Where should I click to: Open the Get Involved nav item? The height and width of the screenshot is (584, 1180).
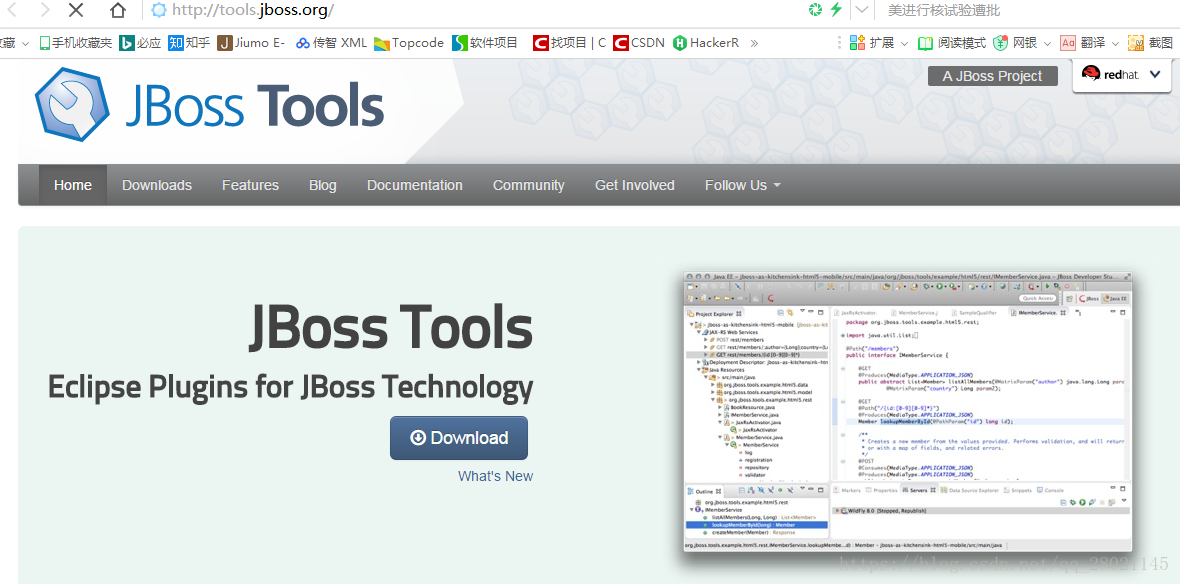tap(634, 185)
